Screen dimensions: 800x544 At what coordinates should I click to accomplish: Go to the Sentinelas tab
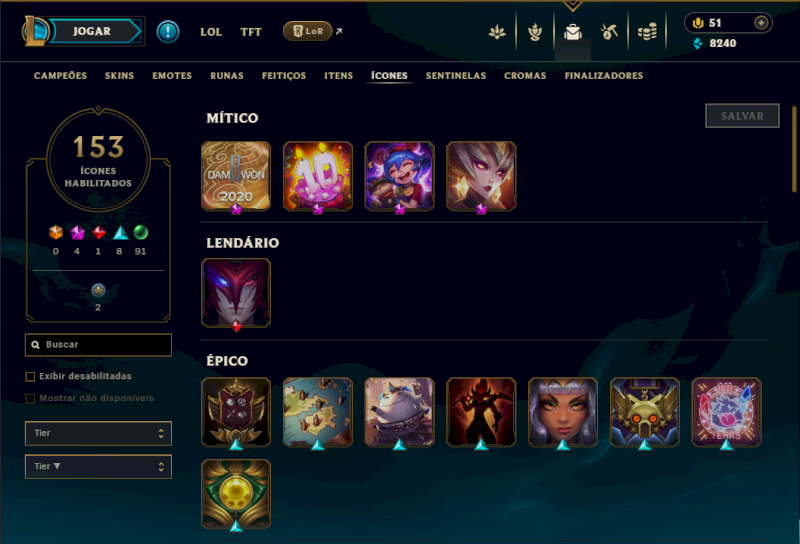456,76
